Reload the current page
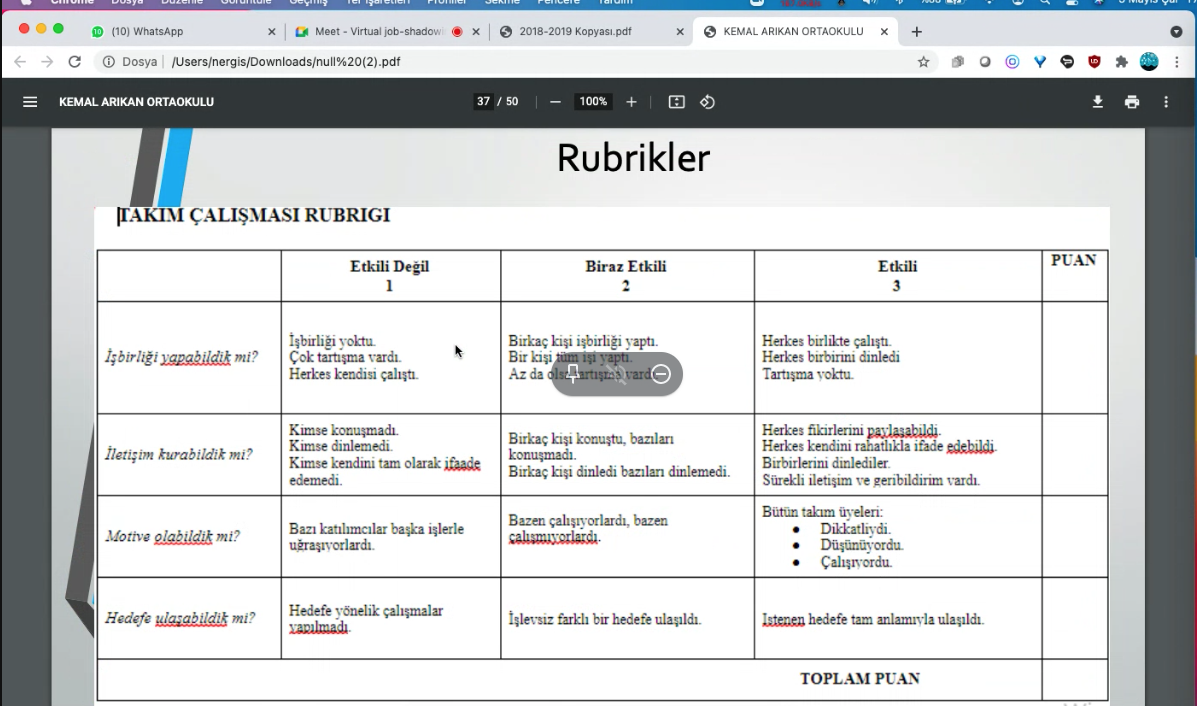Screen dimensions: 1197x706 pos(74,62)
